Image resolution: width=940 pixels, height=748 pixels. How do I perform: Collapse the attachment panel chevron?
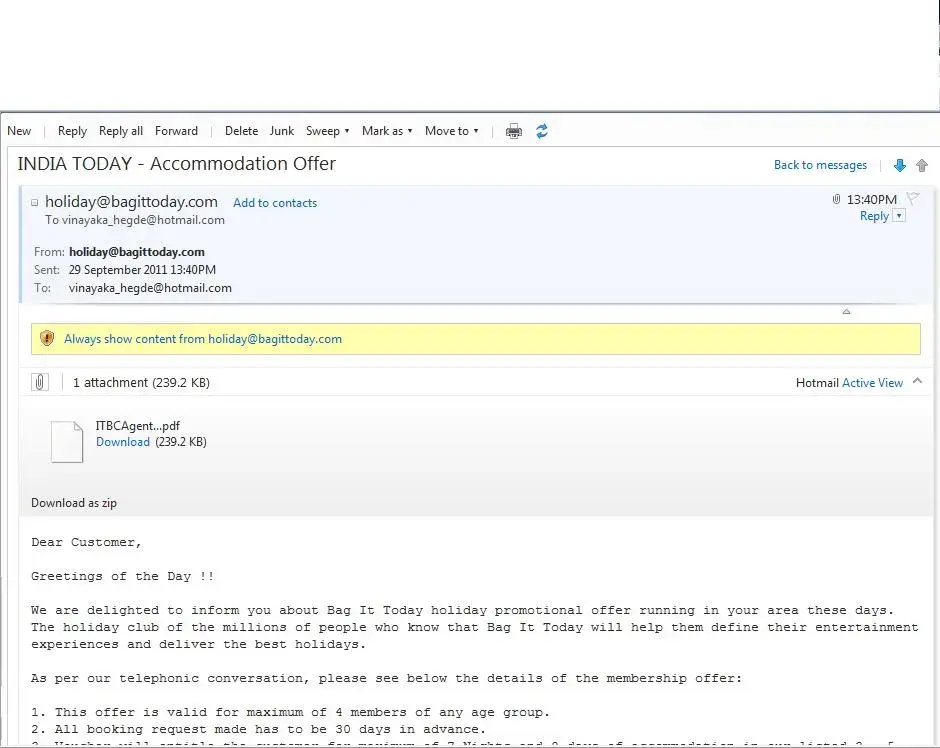(917, 382)
